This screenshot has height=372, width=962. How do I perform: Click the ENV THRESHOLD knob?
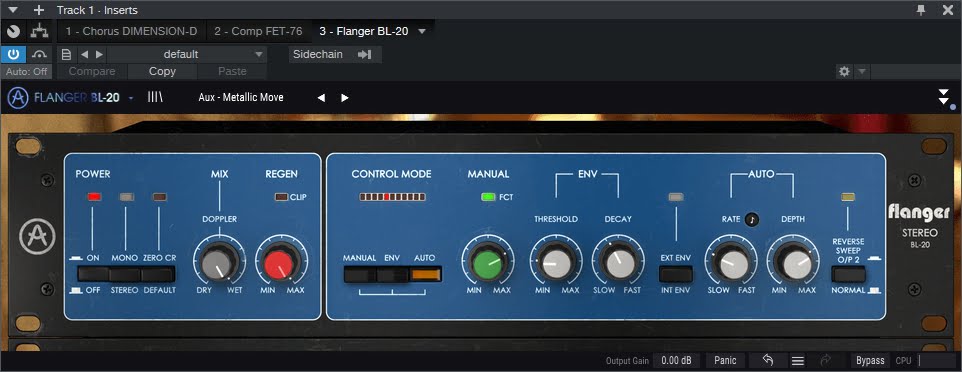[556, 264]
